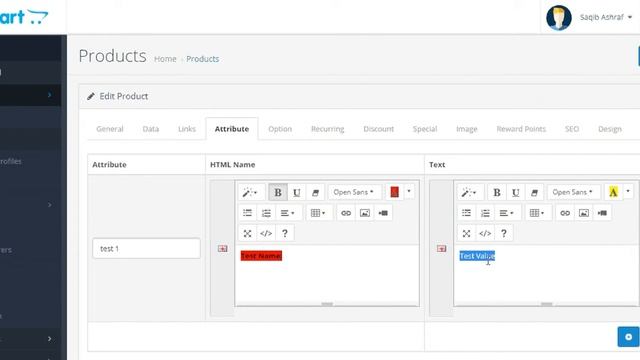Click insert picture icon in Text editor
The width and height of the screenshot is (640, 360).
(584, 213)
